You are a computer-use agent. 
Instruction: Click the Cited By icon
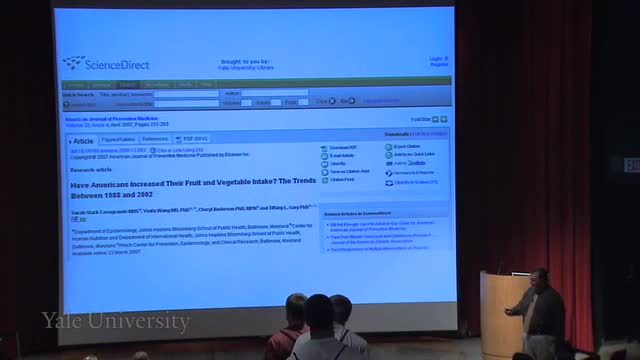click(x=324, y=164)
